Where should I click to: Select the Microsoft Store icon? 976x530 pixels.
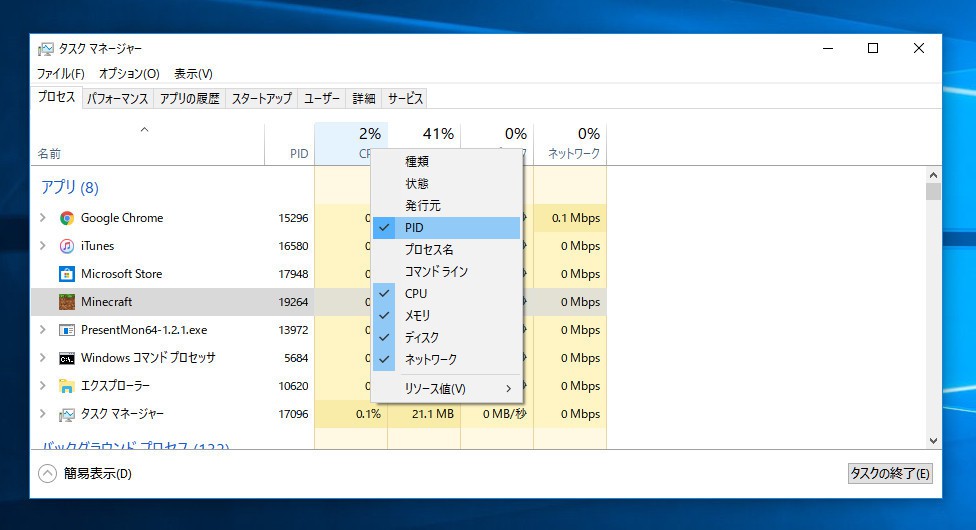coord(67,274)
